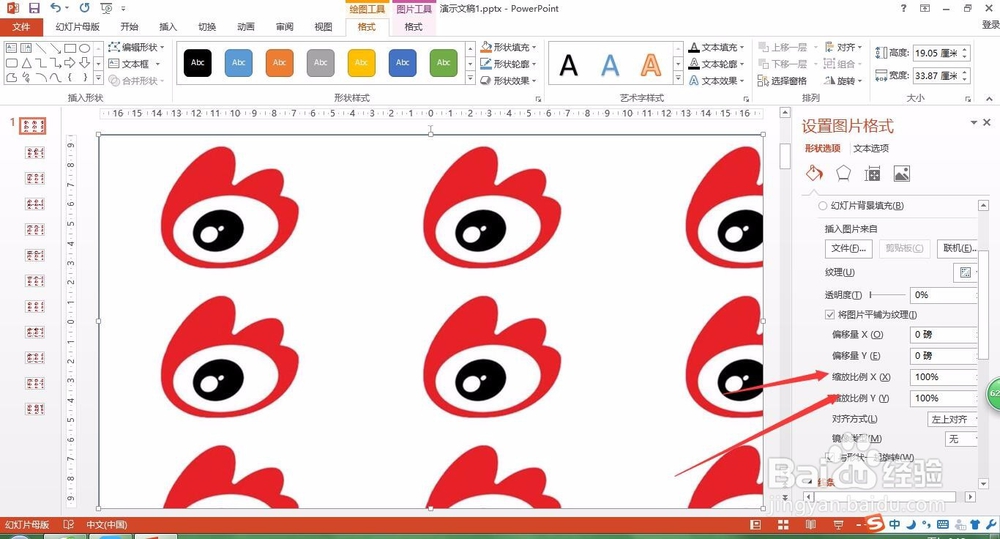The width and height of the screenshot is (1000, 539).
Task: Click the 文件(F)... button
Action: tap(849, 248)
